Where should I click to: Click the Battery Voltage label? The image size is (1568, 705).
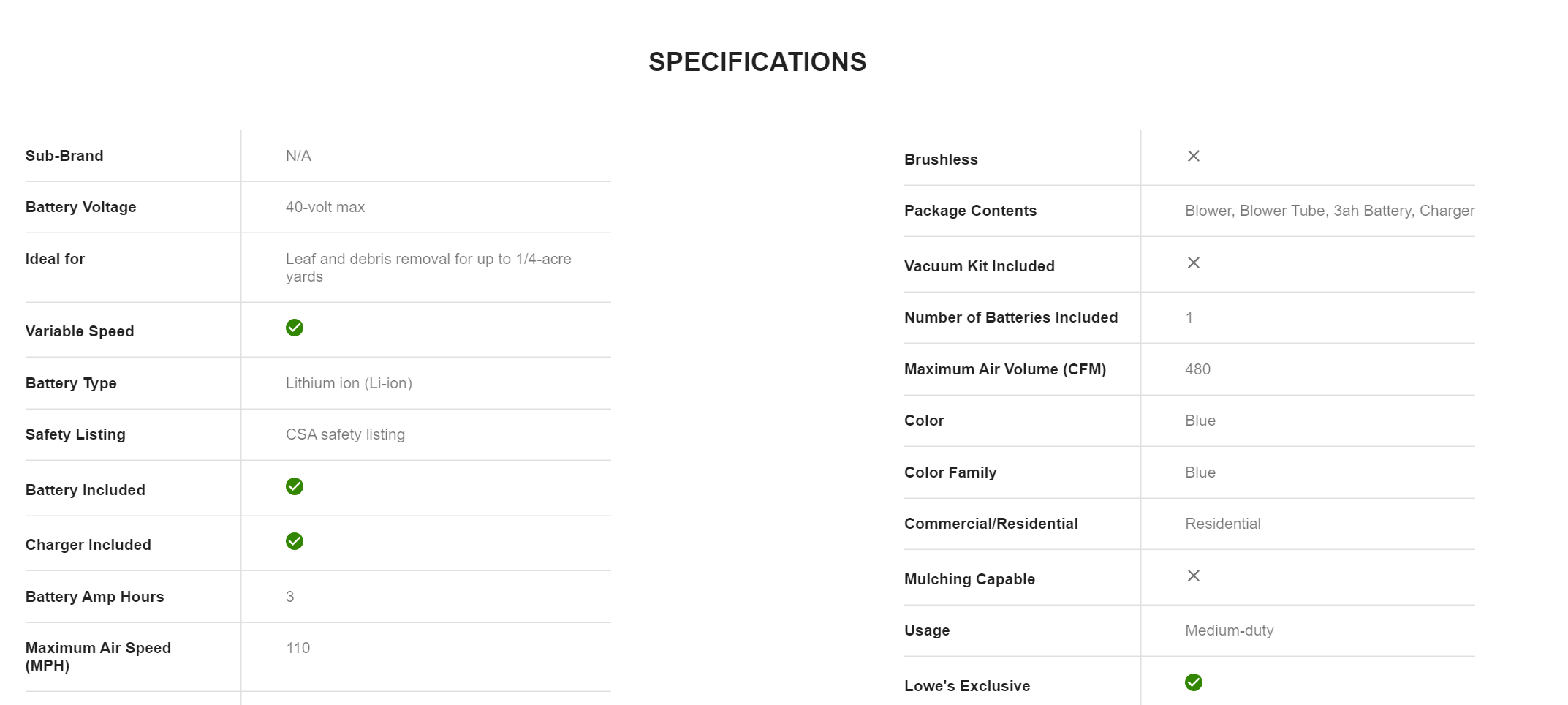click(80, 207)
